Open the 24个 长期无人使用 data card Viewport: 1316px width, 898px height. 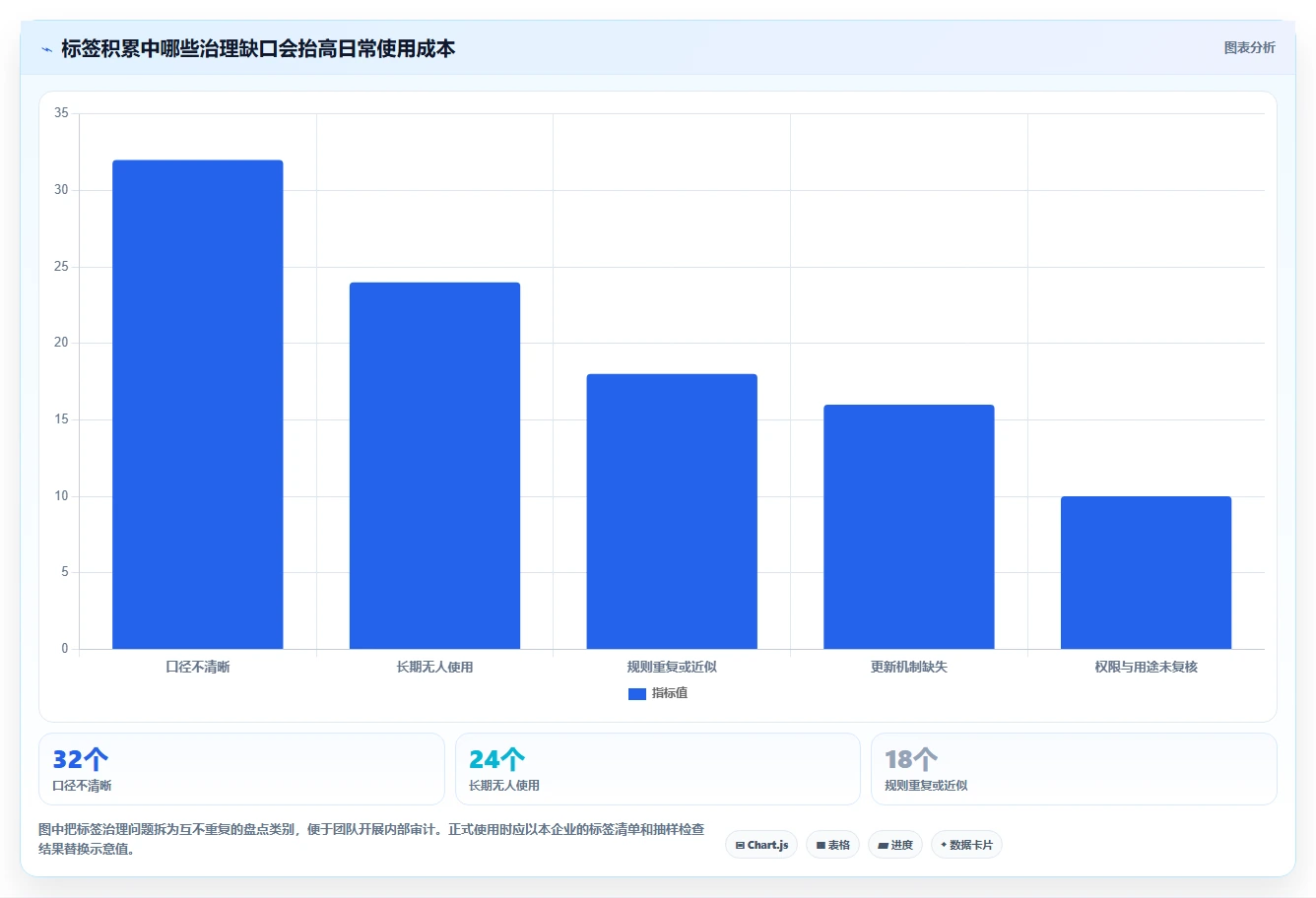coord(658,769)
